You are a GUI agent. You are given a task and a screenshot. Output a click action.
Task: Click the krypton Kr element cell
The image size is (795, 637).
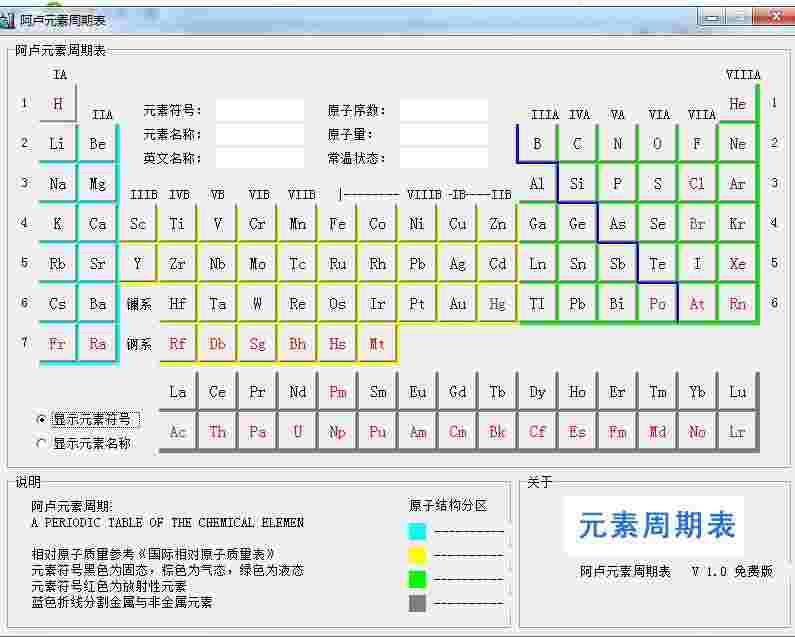click(738, 224)
